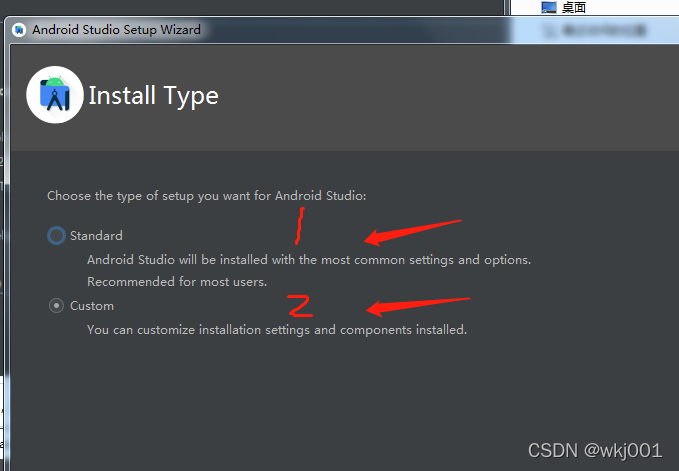Image resolution: width=679 pixels, height=471 pixels.
Task: Select the Standard install type radio button
Action: click(56, 236)
